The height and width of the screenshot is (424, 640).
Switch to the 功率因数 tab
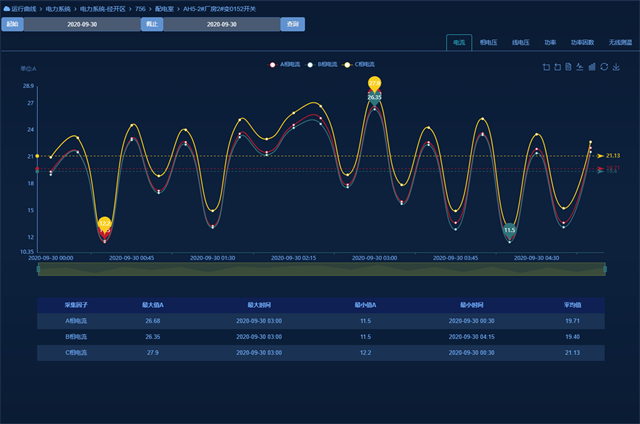click(x=582, y=43)
